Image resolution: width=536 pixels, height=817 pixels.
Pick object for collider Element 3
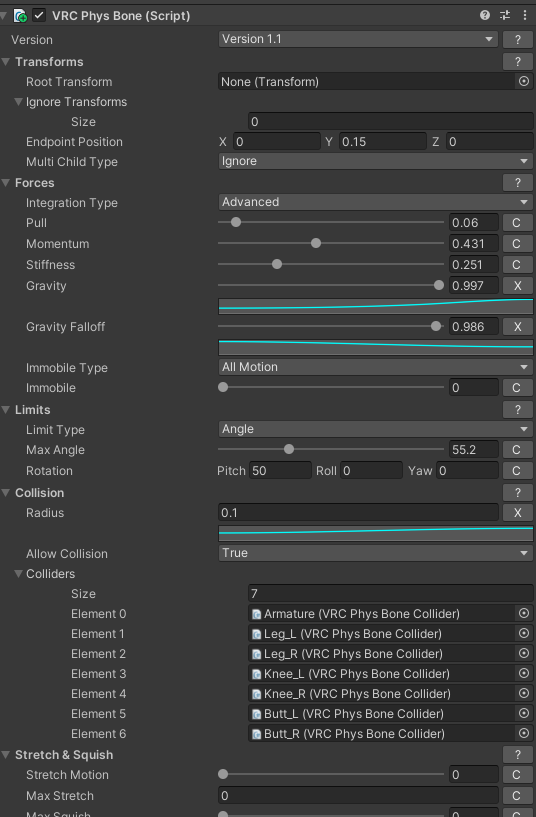(524, 673)
